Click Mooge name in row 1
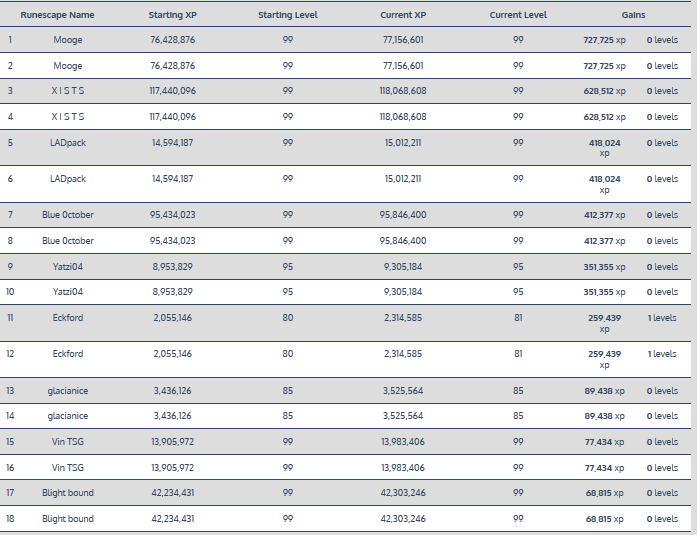The width and height of the screenshot is (697, 535). pyautogui.click(x=68, y=40)
